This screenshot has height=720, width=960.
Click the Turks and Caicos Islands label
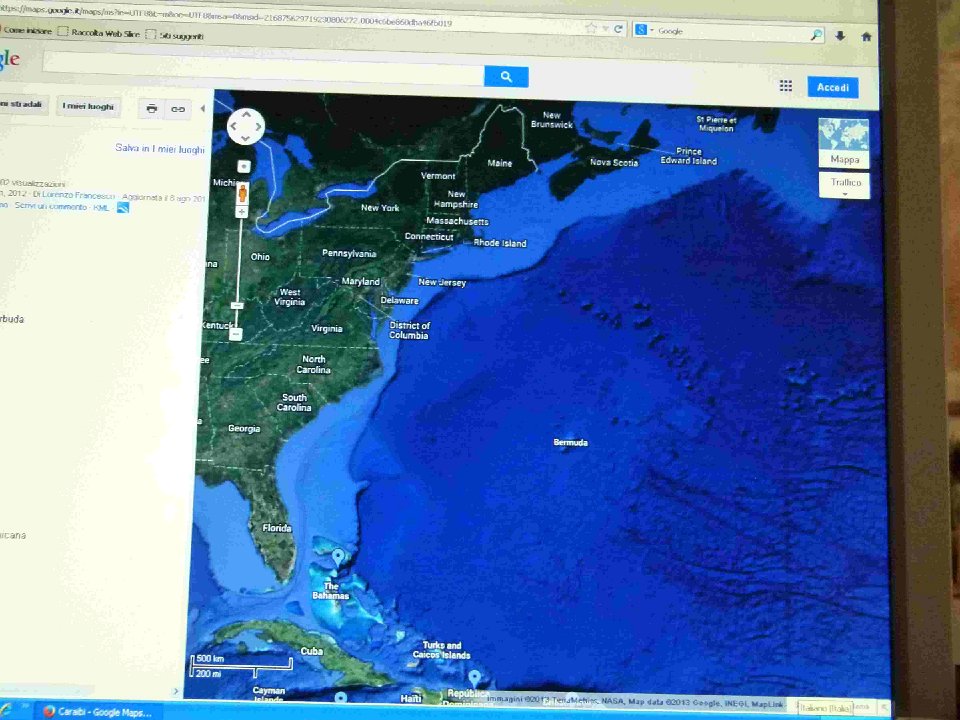click(x=441, y=650)
